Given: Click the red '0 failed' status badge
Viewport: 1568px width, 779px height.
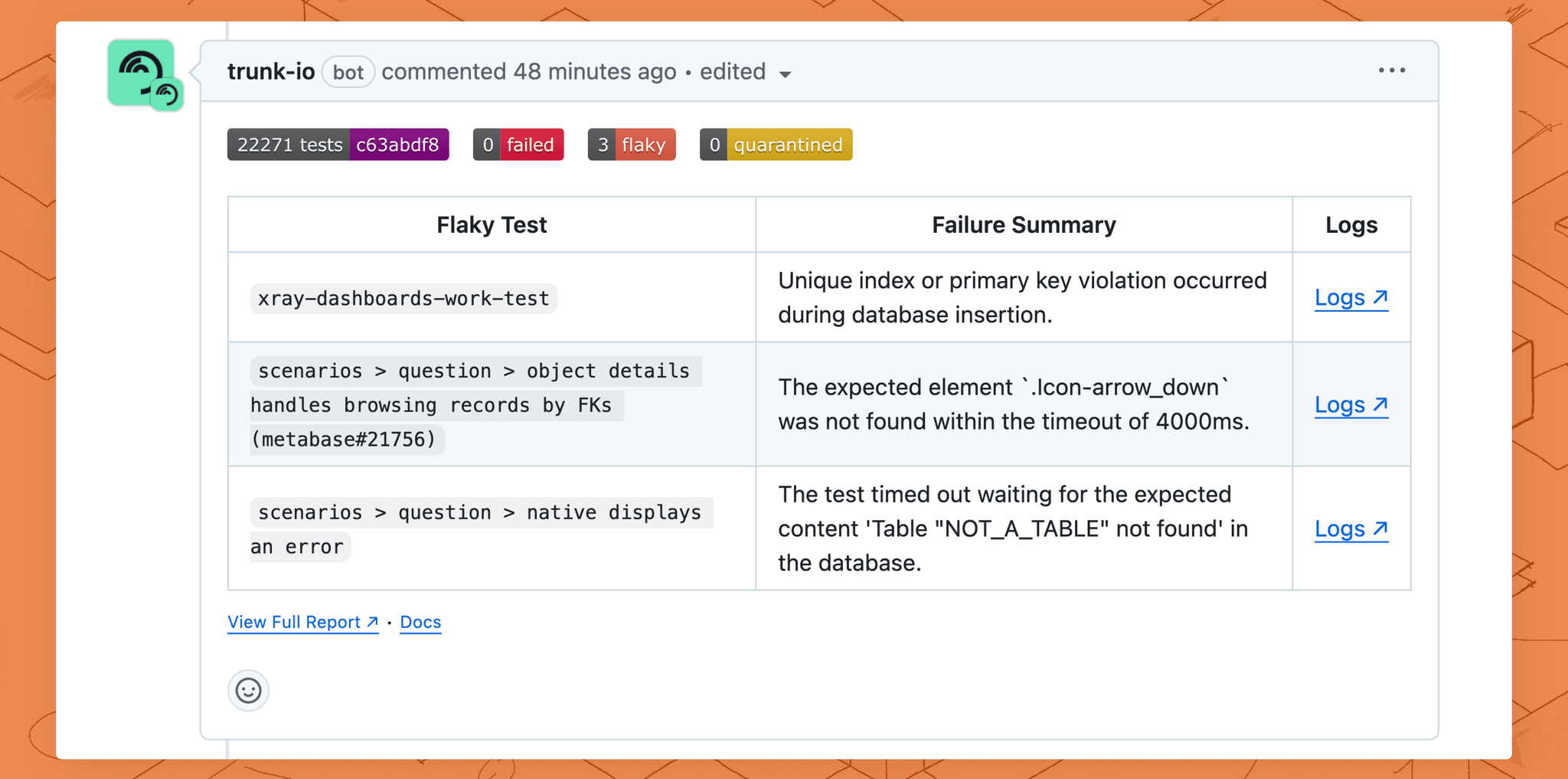Looking at the screenshot, I should pos(518,144).
